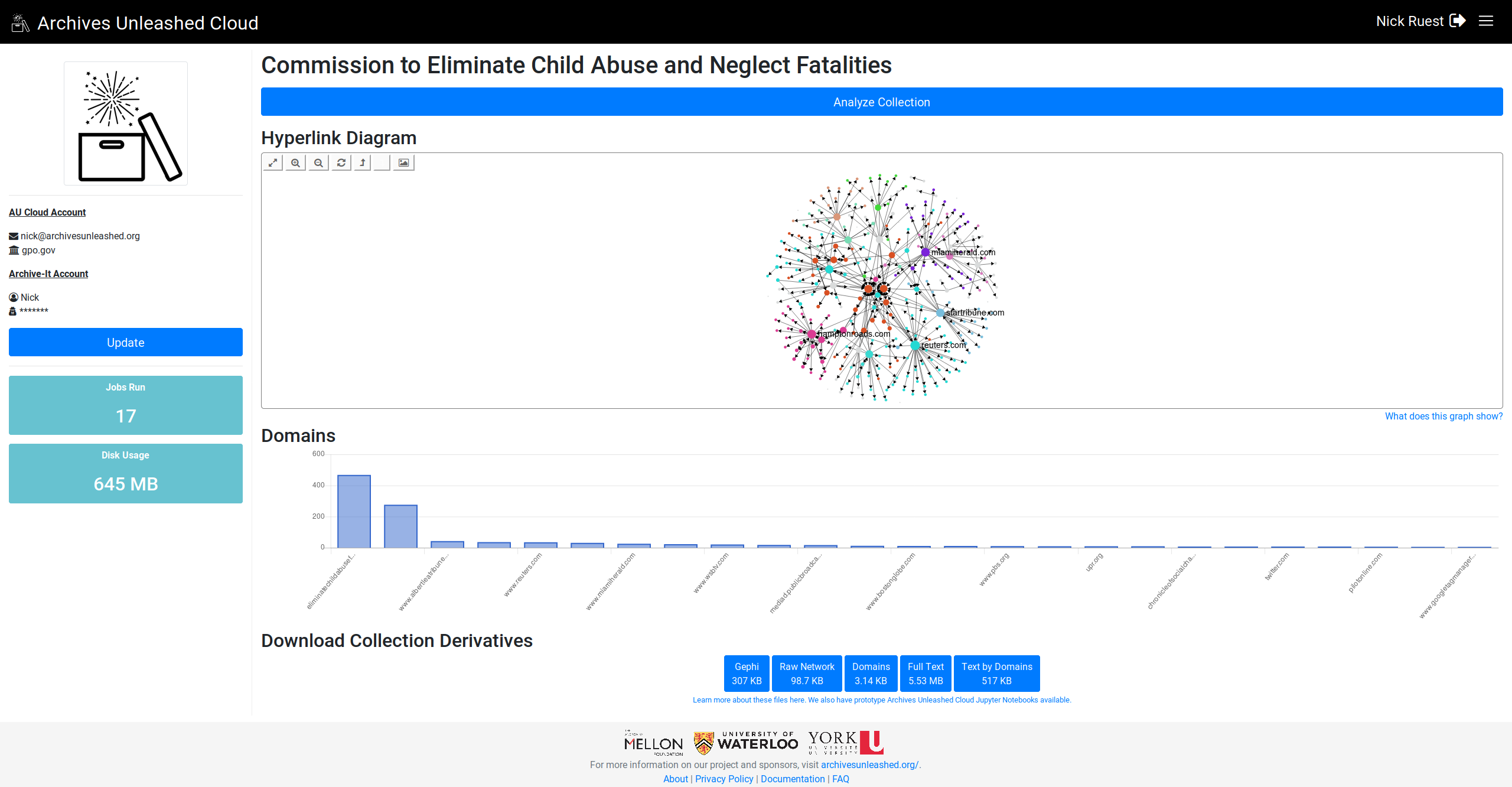This screenshot has width=1512, height=787.
Task: Click the York University logo
Action: (x=846, y=743)
